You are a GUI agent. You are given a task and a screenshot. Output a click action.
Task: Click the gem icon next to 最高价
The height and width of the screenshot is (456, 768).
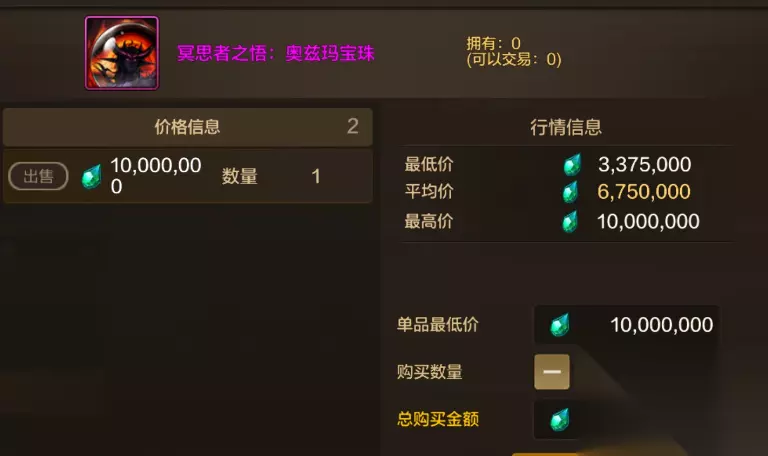click(570, 222)
